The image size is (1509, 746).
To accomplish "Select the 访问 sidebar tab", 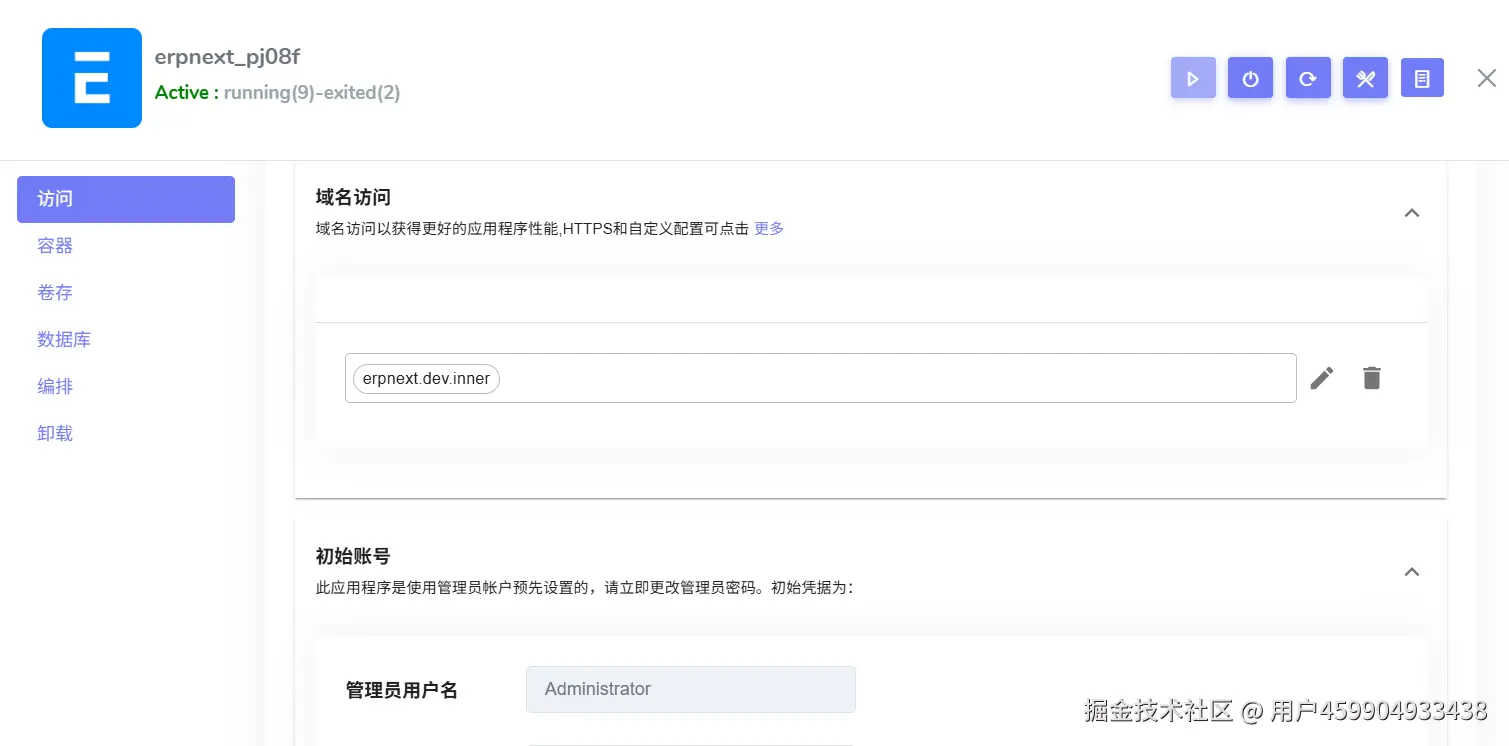I will pos(126,199).
